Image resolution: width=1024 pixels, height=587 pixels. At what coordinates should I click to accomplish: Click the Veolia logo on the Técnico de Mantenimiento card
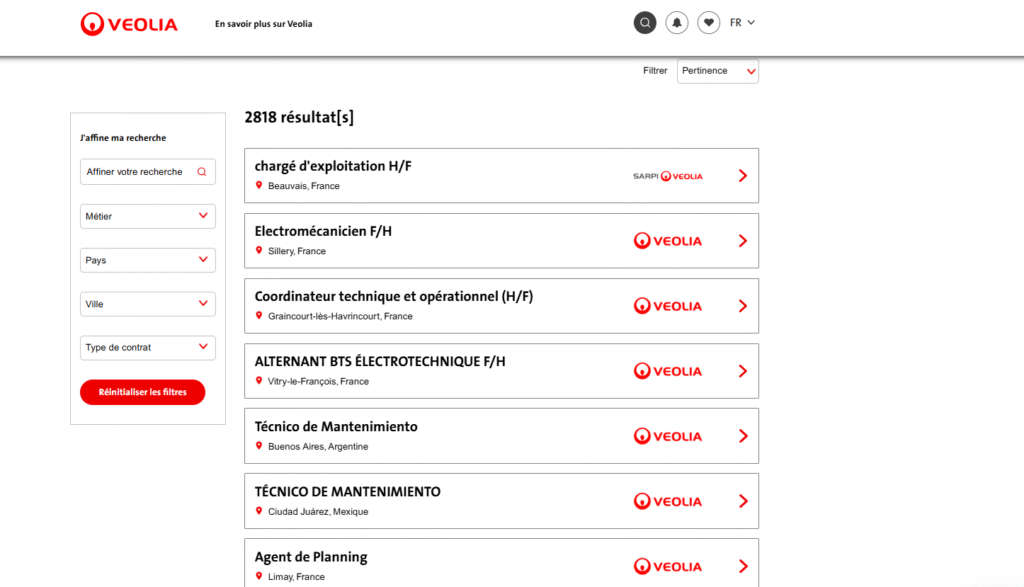click(667, 436)
